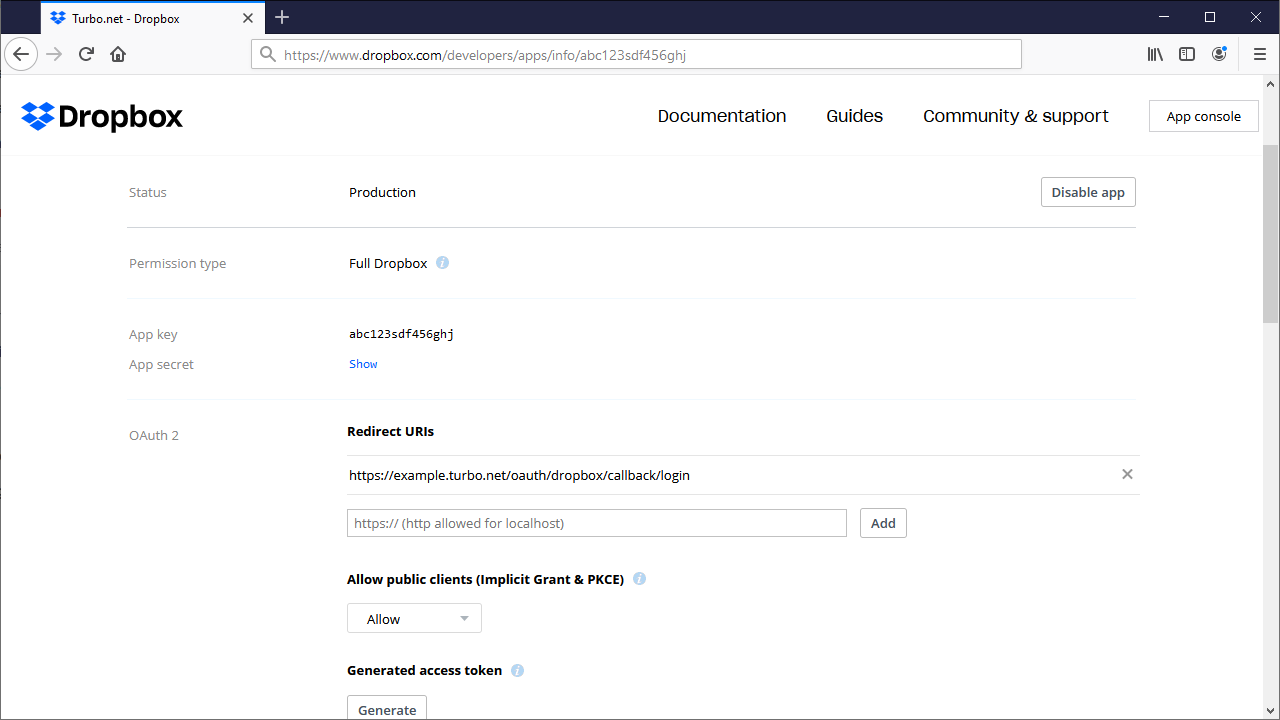The height and width of the screenshot is (720, 1280).
Task: Click the Generated access token info icon
Action: pyautogui.click(x=517, y=670)
